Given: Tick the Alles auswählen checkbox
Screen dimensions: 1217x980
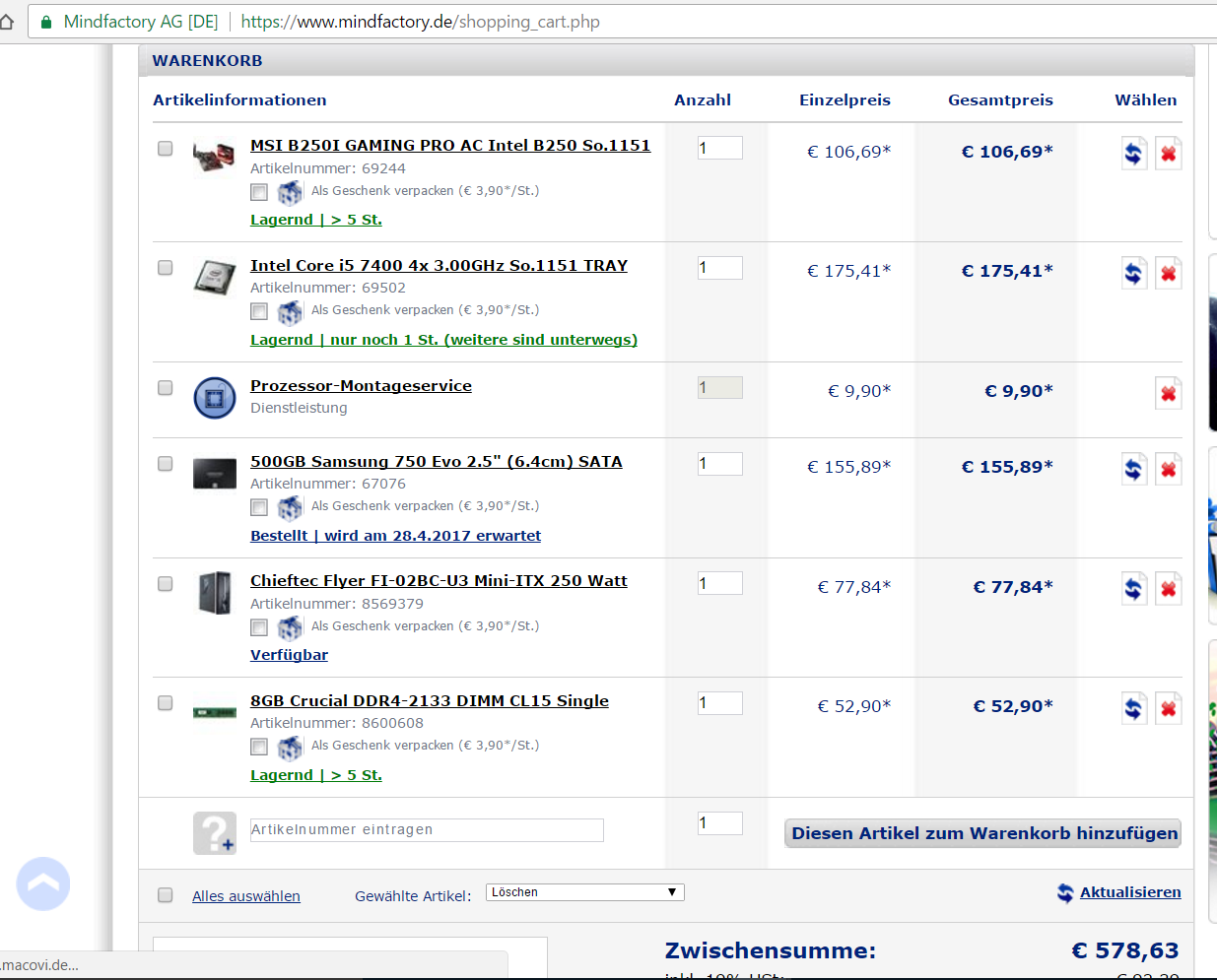Looking at the screenshot, I should point(166,895).
